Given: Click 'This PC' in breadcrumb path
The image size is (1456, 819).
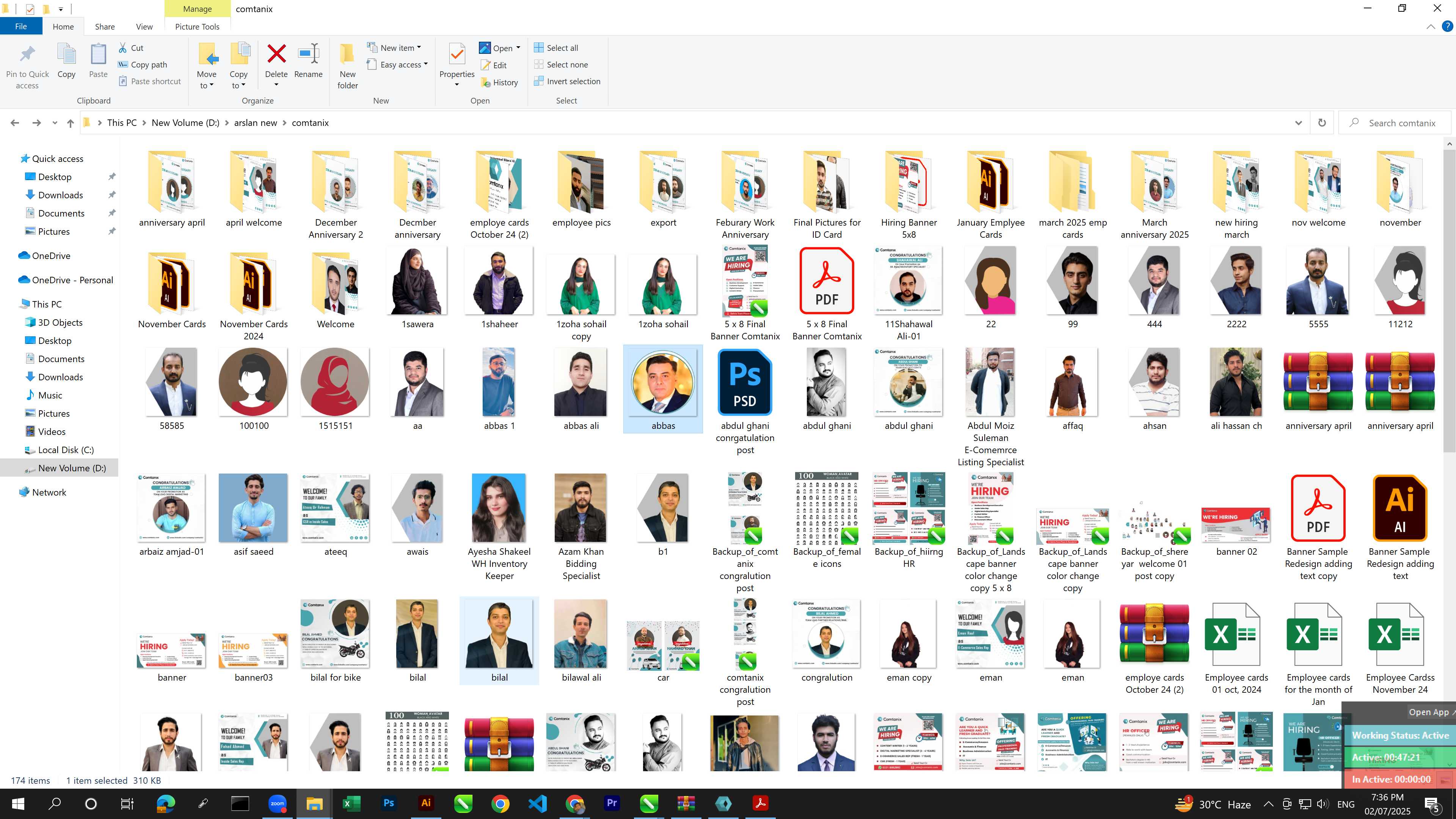Looking at the screenshot, I should 122,122.
